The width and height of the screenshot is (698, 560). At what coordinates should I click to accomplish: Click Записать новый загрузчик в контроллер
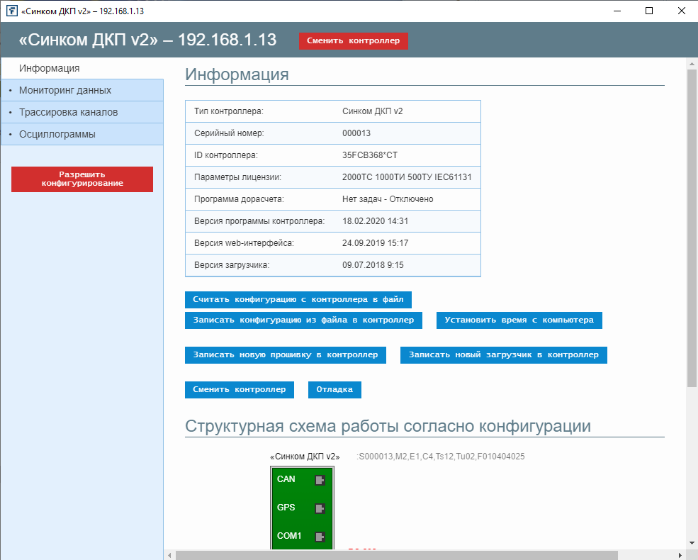click(503, 355)
